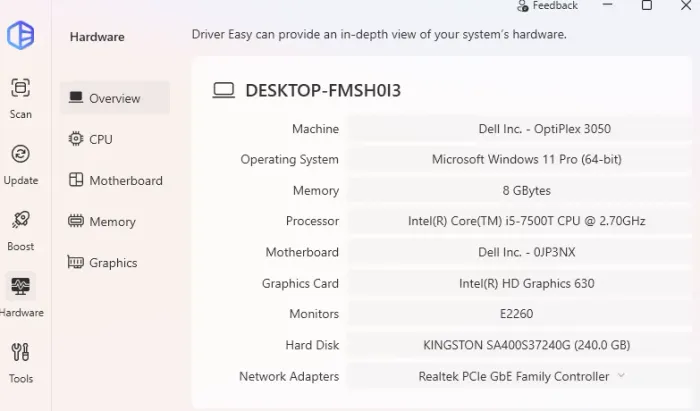This screenshot has width=700, height=411.
Task: Click Realtek PCIe GbE Family Controller value
Action: click(514, 376)
